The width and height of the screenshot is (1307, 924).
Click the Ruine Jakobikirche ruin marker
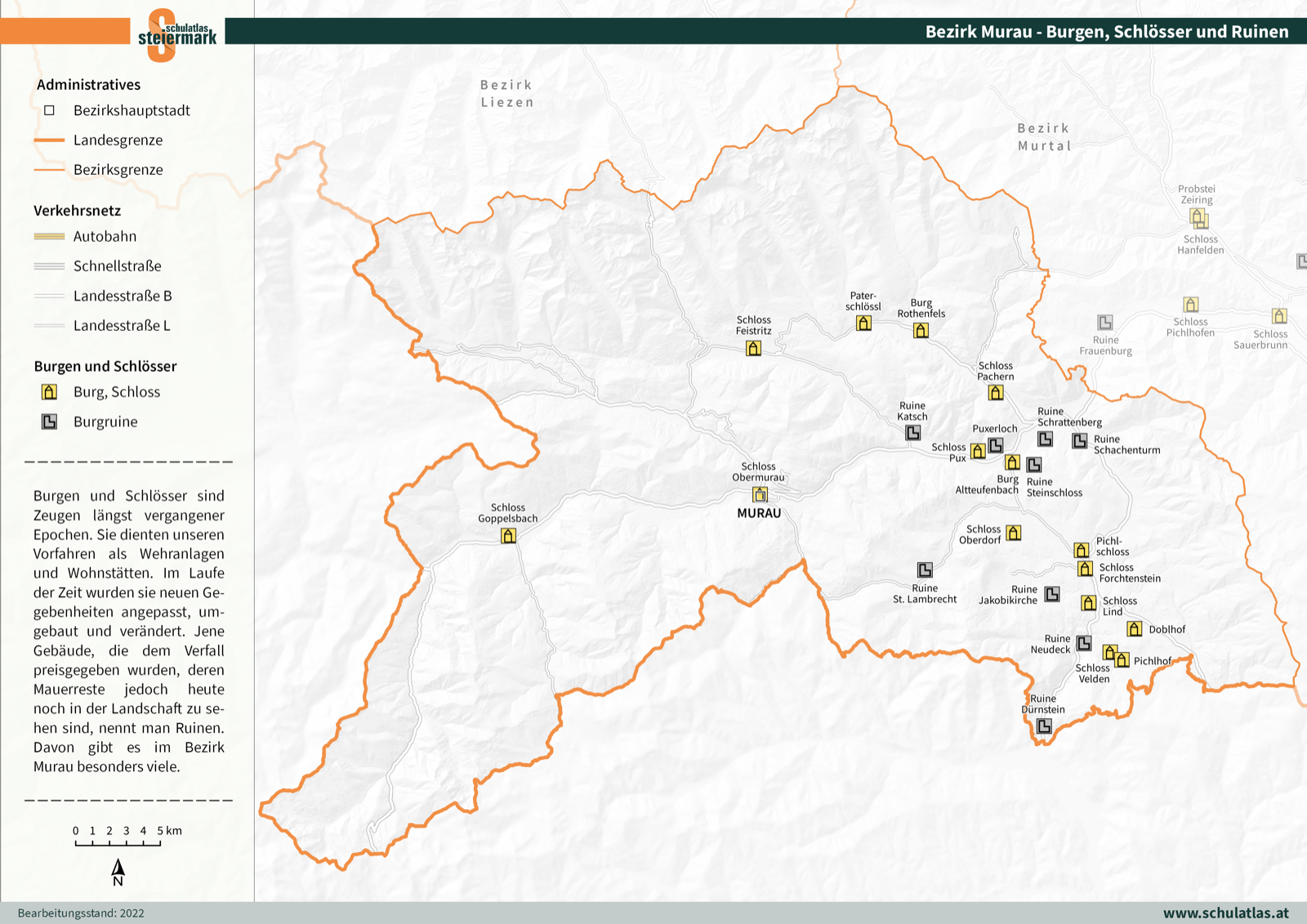(1052, 594)
